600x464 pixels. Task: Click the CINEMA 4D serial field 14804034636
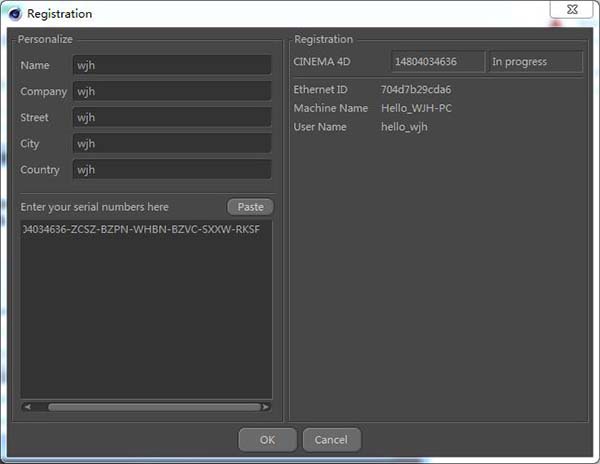(x=438, y=62)
